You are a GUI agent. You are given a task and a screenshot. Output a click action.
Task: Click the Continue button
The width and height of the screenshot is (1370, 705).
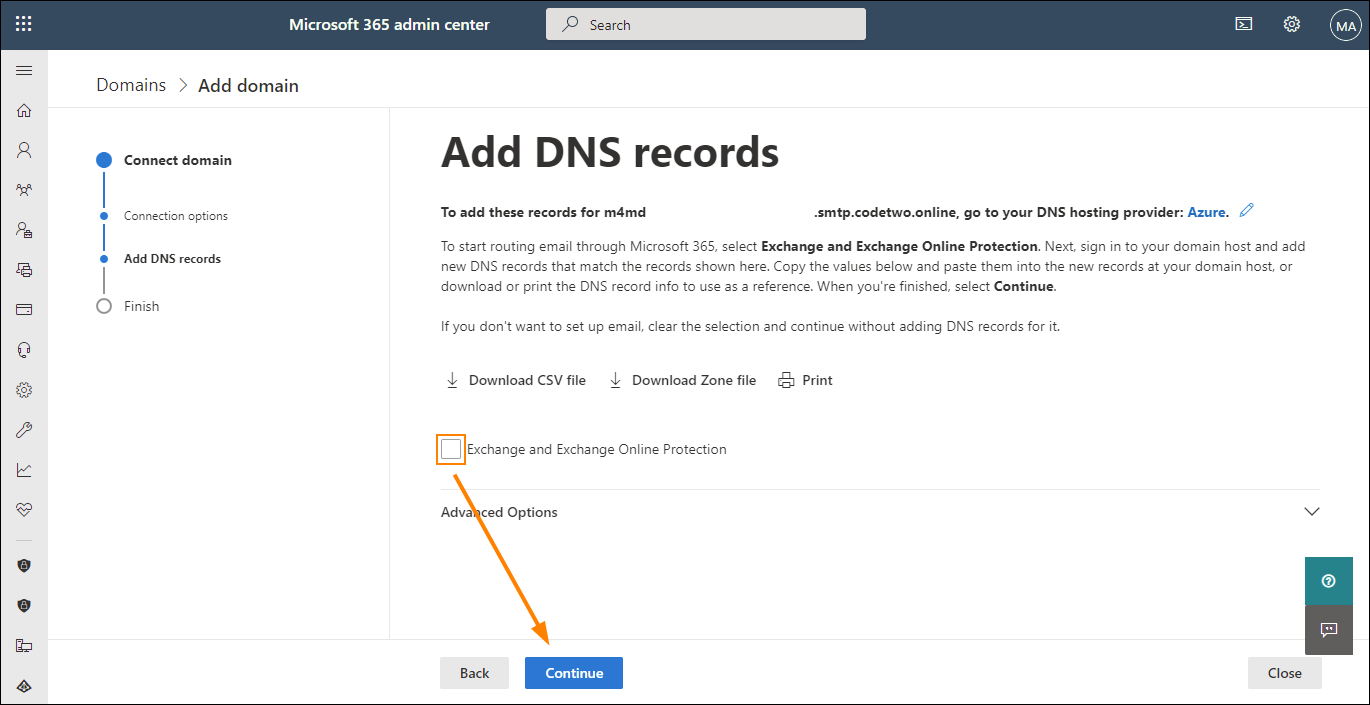pyautogui.click(x=574, y=673)
